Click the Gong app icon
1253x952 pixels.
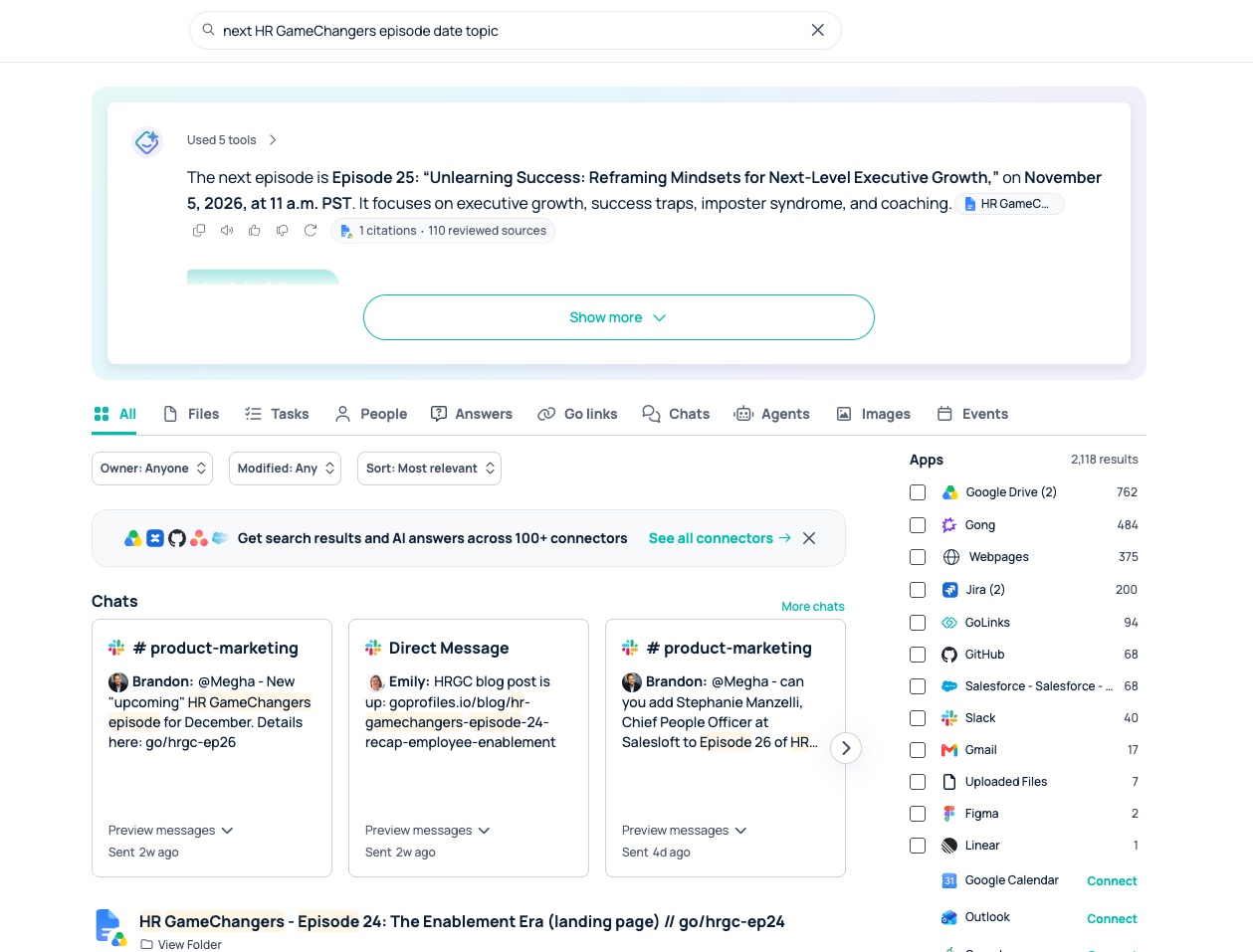[949, 525]
